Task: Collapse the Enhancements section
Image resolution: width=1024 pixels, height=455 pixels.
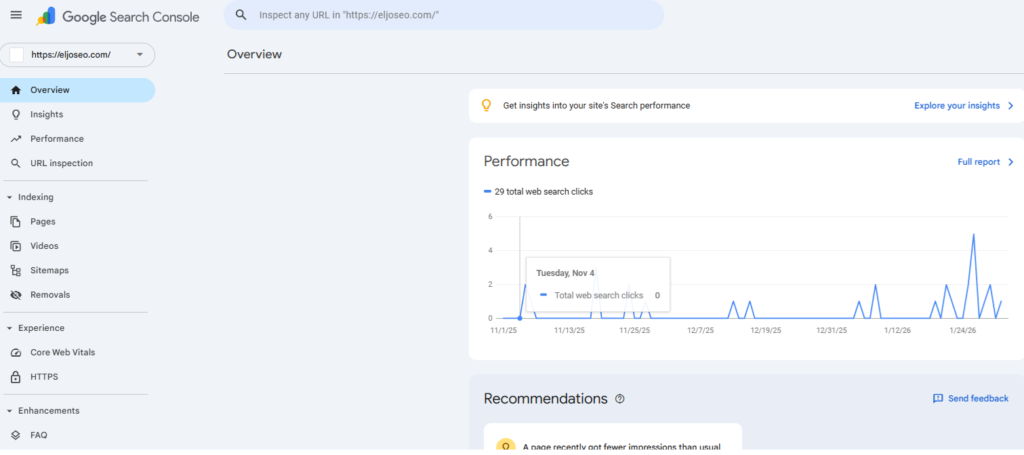Action: click(x=9, y=411)
